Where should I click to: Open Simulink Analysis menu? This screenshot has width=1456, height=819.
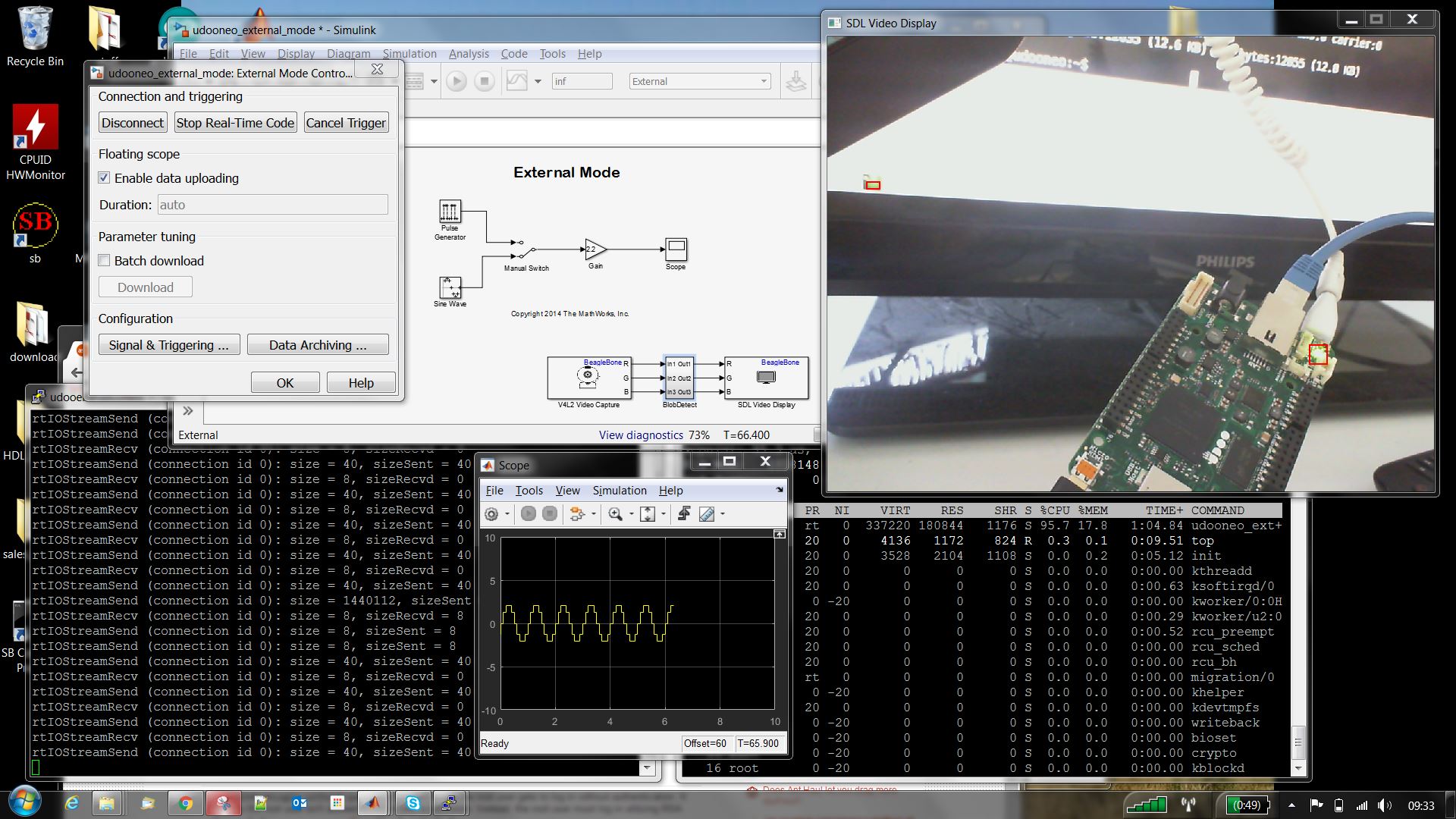[x=468, y=54]
